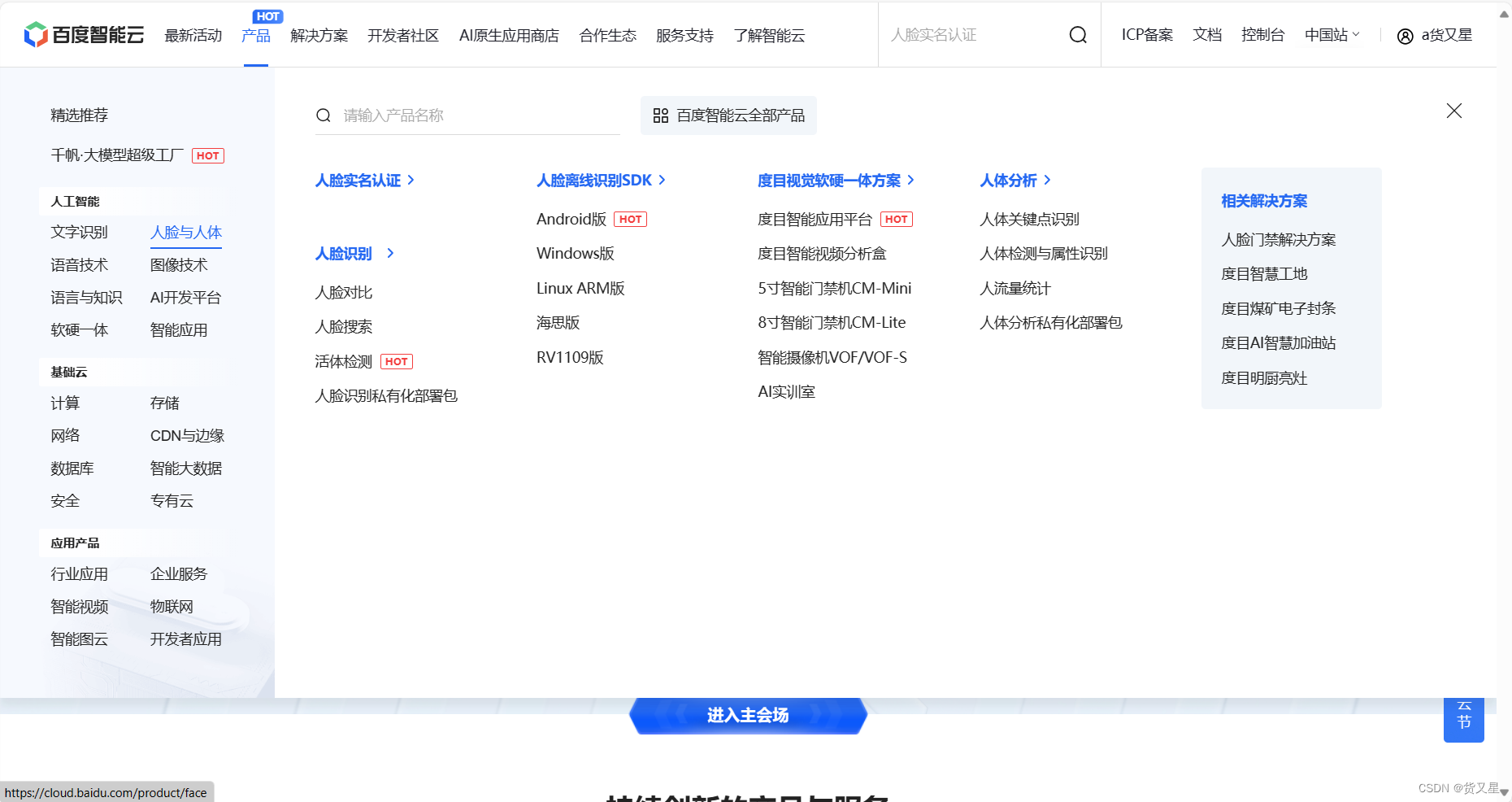This screenshot has width=1512, height=802.
Task: Open Linux ARM版 SDK link
Action: (580, 289)
